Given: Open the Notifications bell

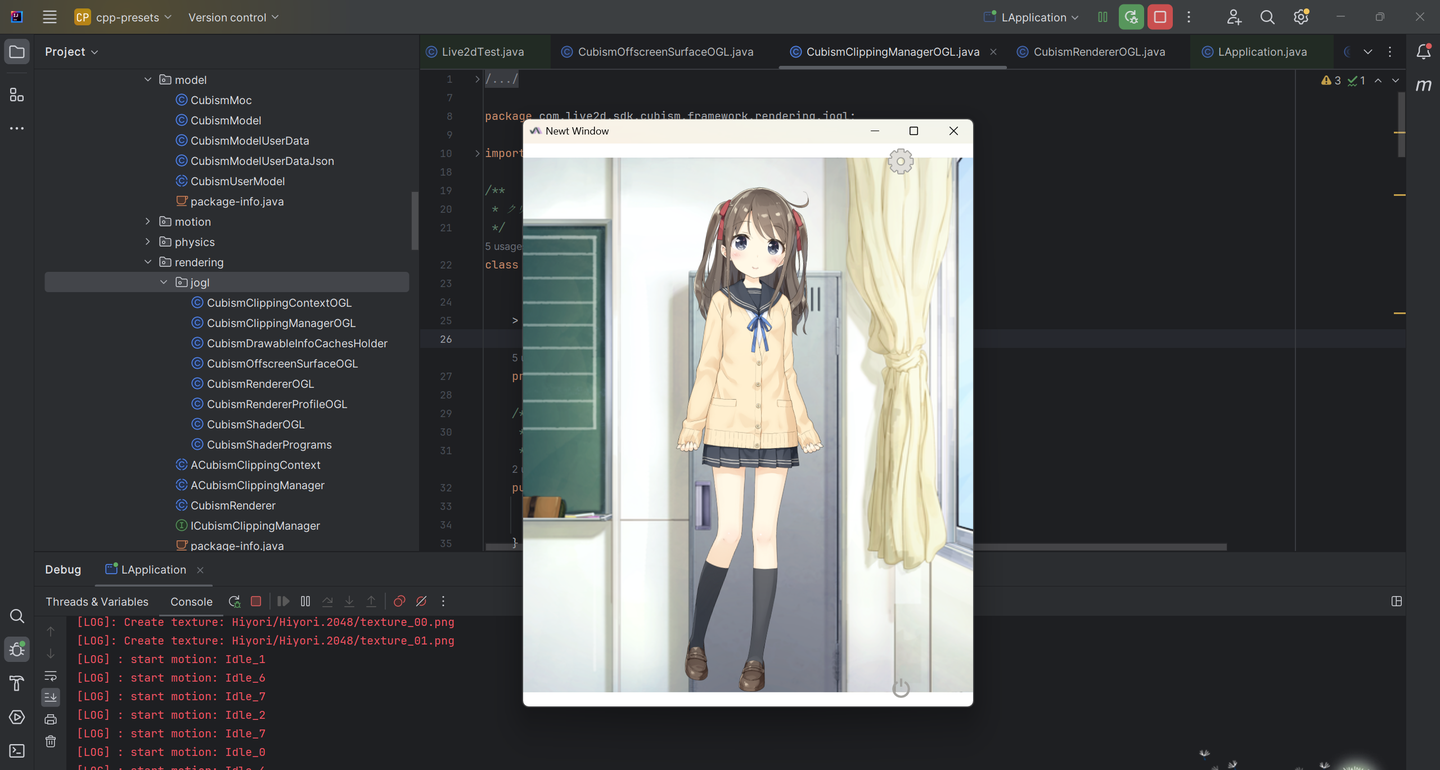Looking at the screenshot, I should tap(1423, 51).
